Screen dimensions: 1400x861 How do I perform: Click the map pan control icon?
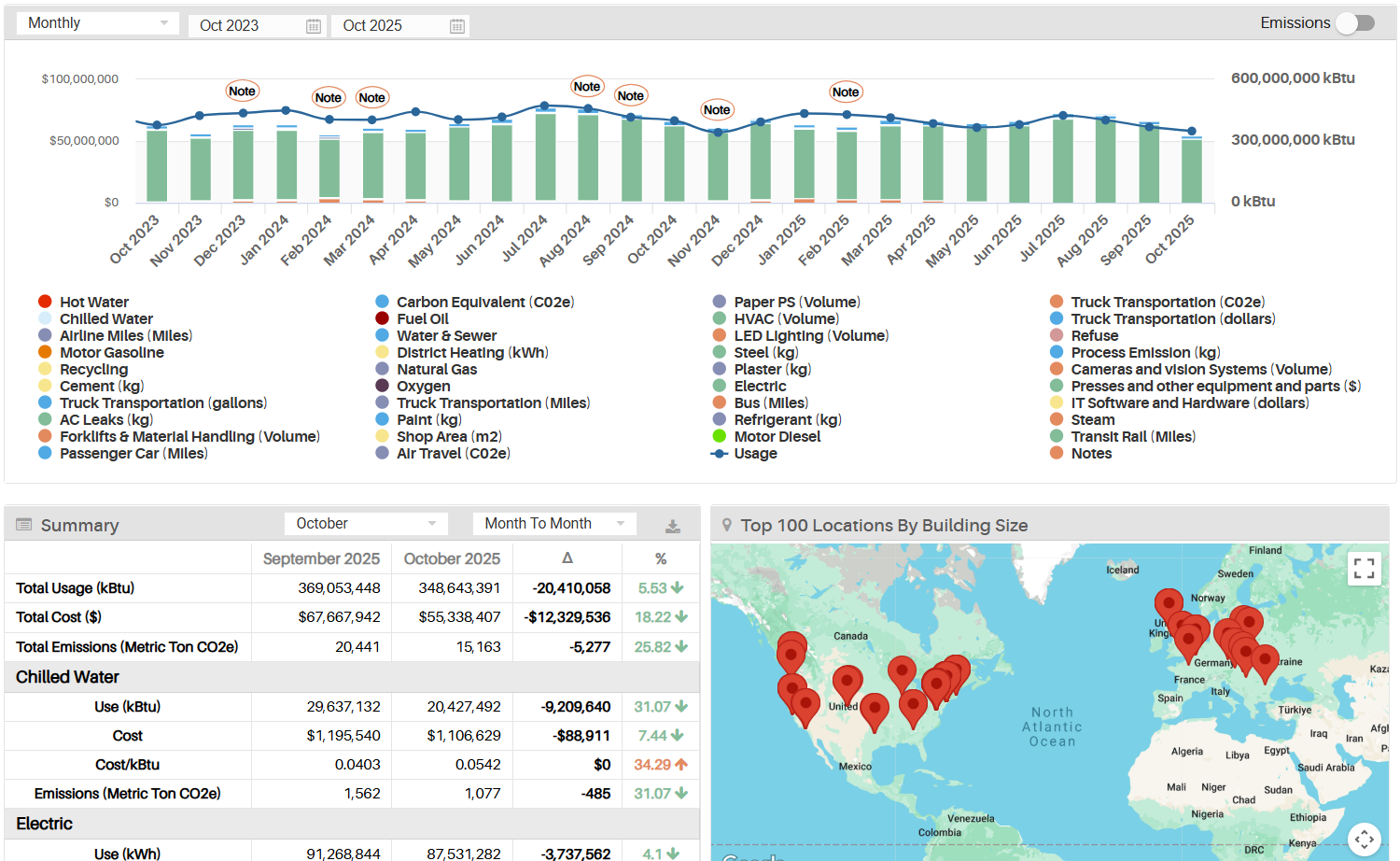click(1364, 839)
